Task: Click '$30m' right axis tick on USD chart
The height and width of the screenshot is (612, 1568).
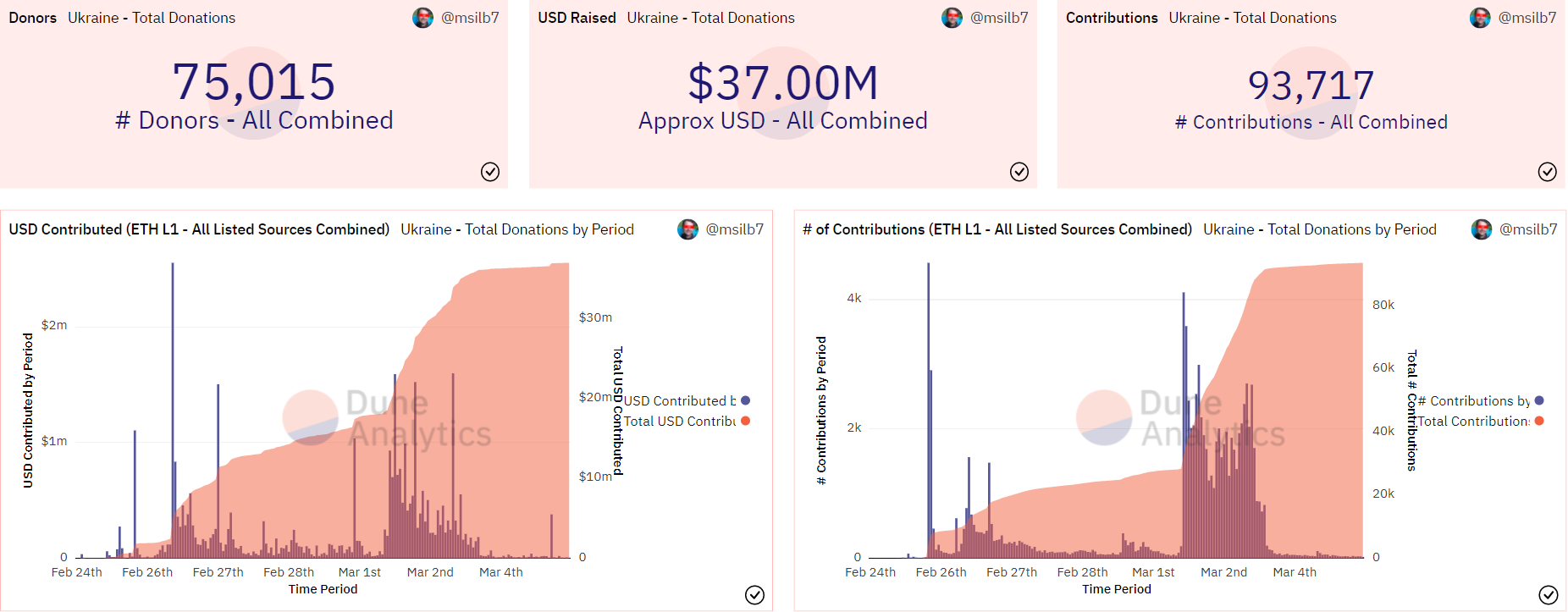Action: tap(595, 317)
